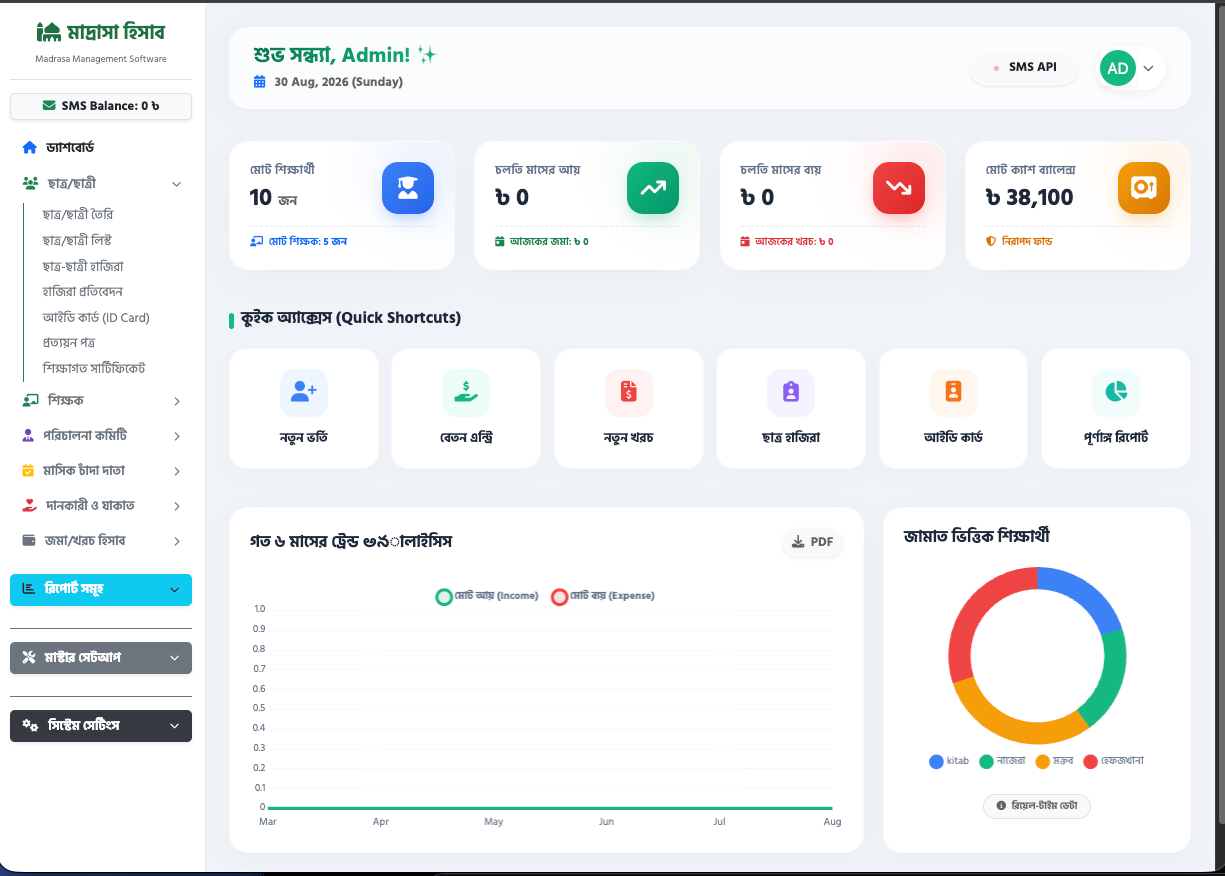Toggle the মোট আয় (Income) chart legend

click(x=487, y=596)
